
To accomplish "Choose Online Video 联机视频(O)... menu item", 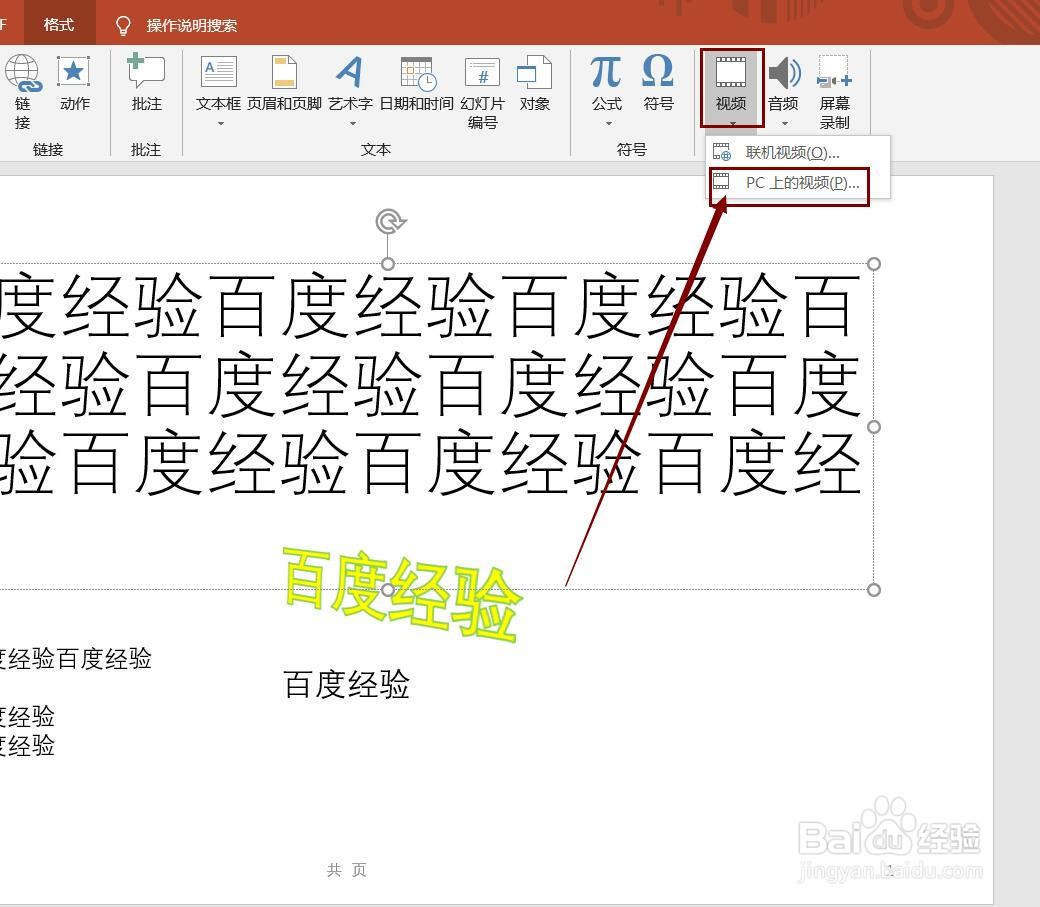I will click(x=798, y=152).
